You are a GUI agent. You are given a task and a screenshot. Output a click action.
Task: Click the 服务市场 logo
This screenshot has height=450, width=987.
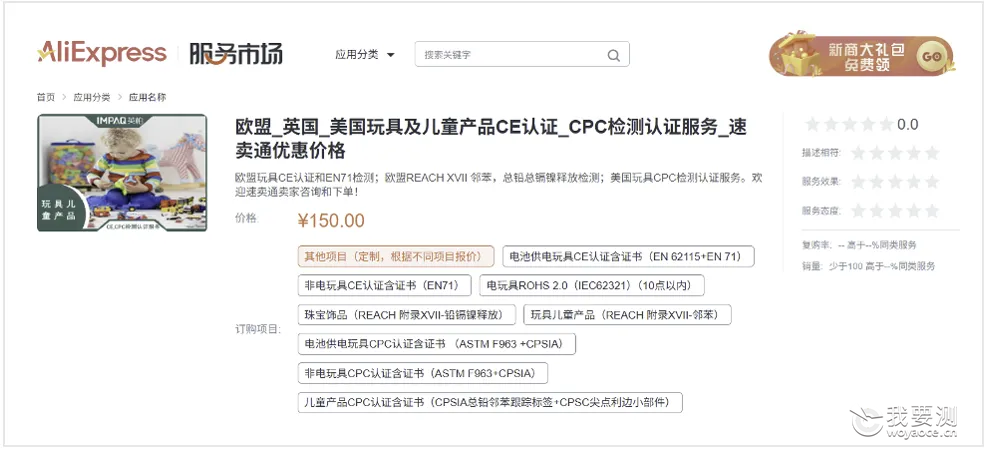[236, 54]
